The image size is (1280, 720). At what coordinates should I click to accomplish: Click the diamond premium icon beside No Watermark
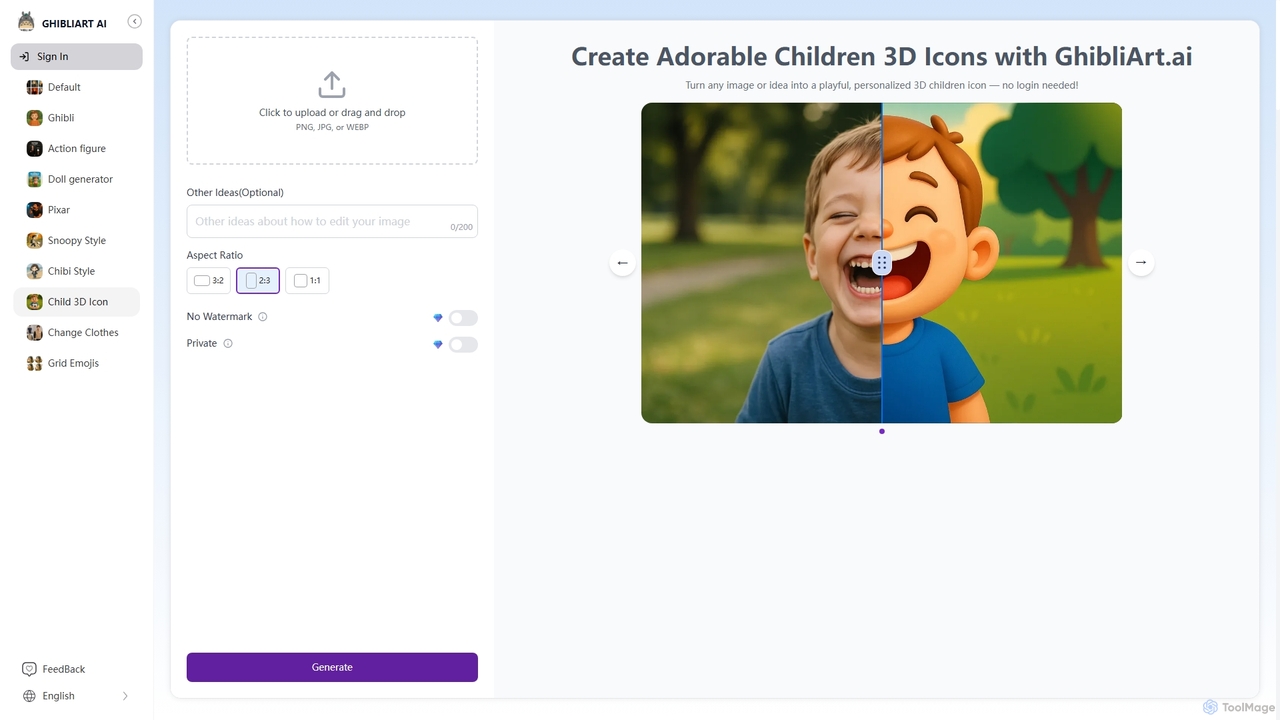tap(438, 318)
